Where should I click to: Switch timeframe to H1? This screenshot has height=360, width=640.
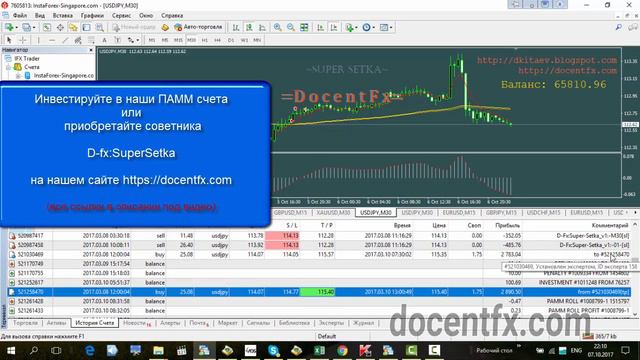pos(204,40)
